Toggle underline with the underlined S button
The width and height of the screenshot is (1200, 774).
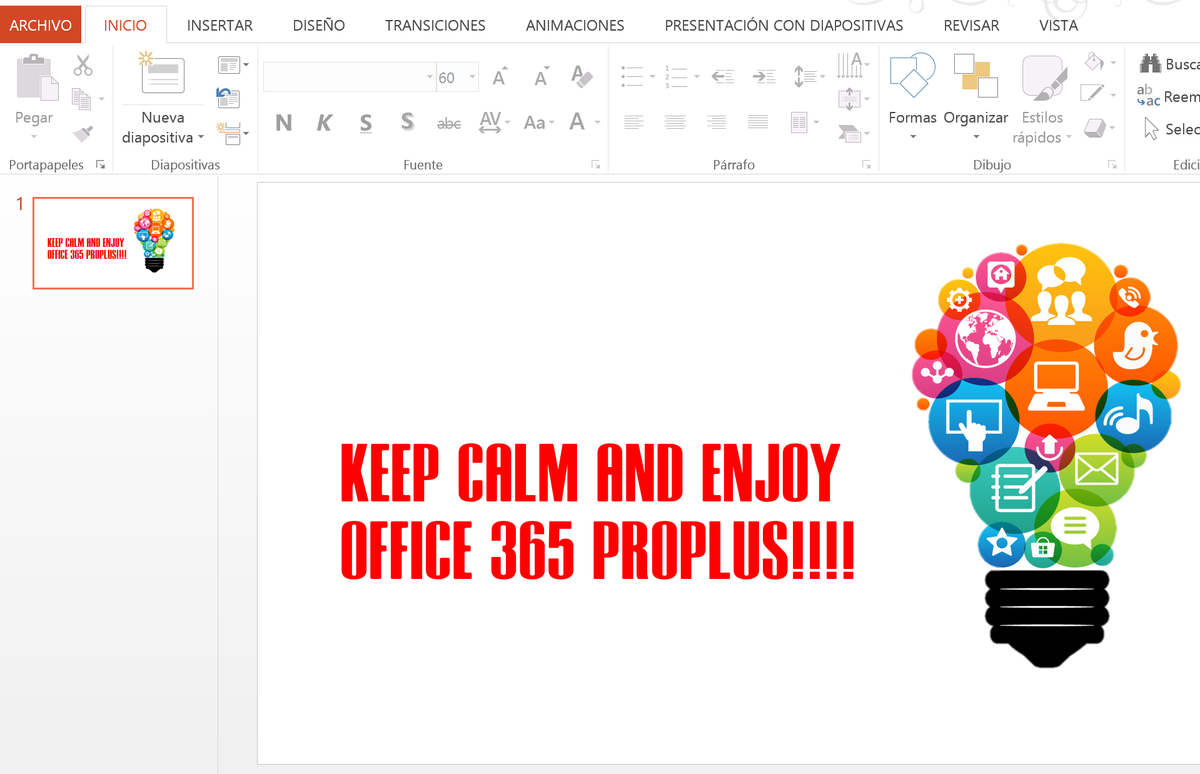(x=366, y=123)
